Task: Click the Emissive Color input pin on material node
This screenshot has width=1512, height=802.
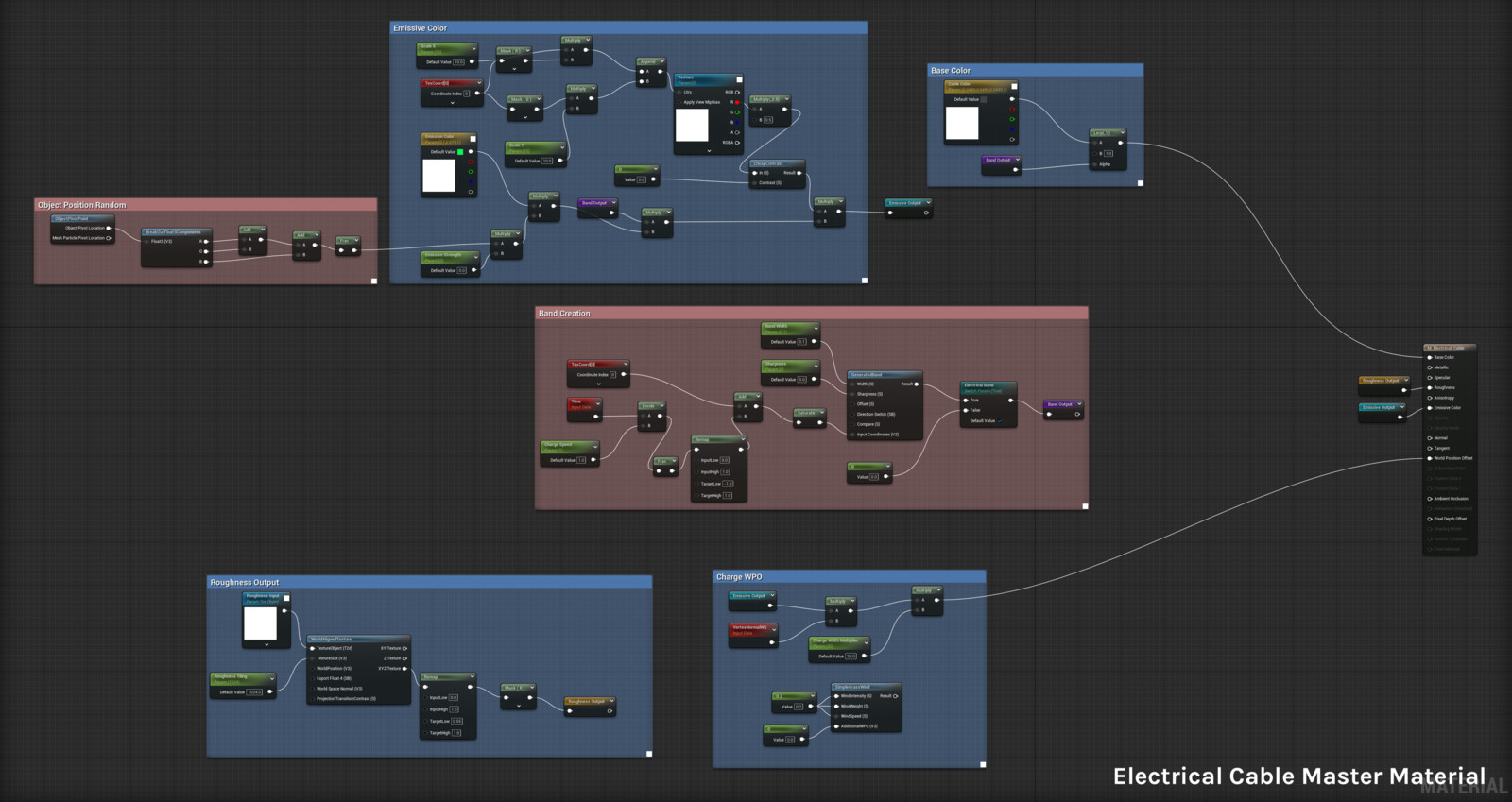Action: tap(1430, 408)
